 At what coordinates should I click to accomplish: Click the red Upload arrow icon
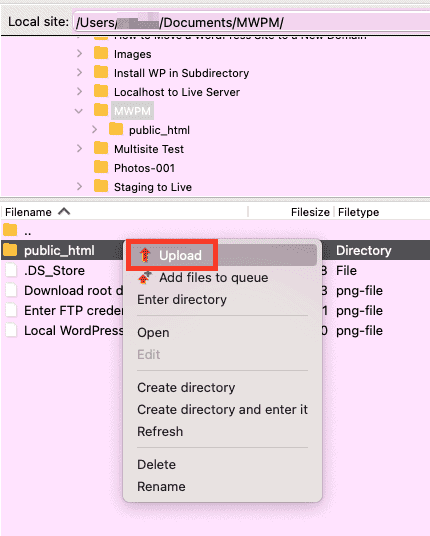145,255
